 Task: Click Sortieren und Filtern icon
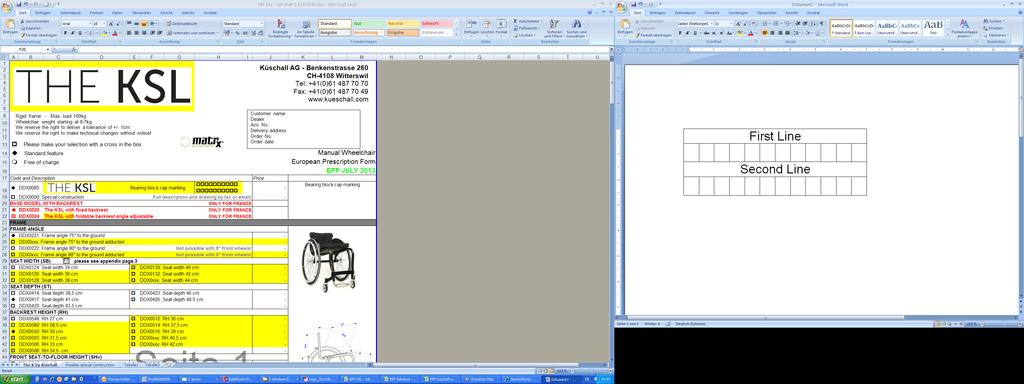(x=554, y=27)
